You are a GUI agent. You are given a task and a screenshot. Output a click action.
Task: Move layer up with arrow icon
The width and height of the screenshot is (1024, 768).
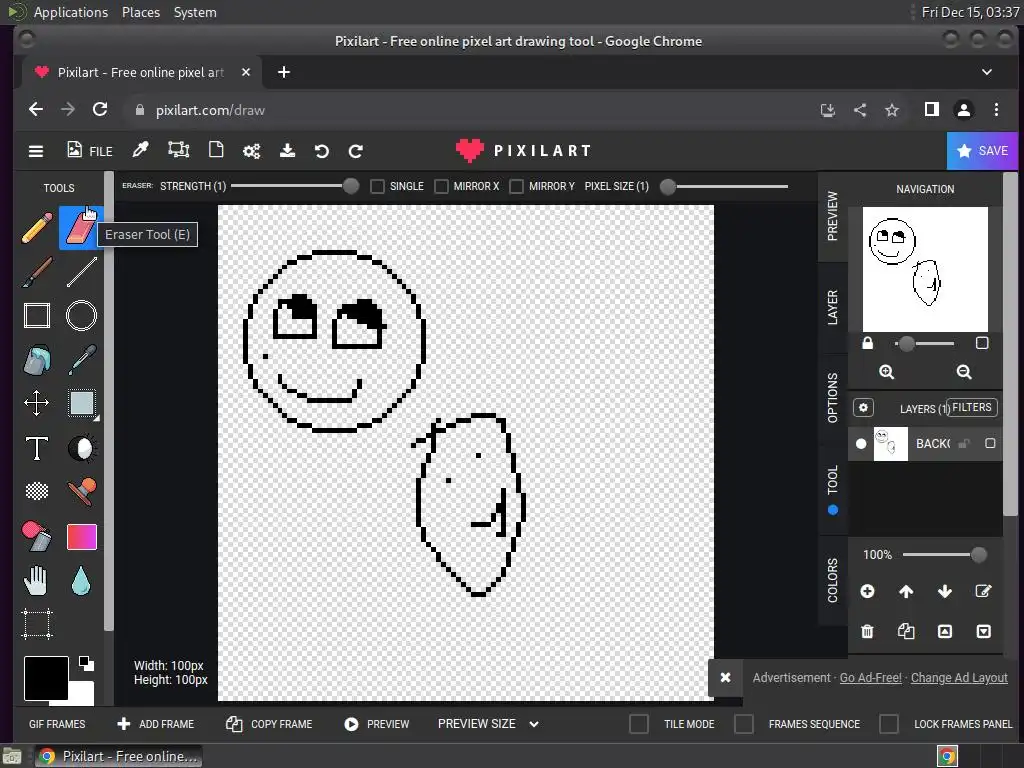click(906, 591)
